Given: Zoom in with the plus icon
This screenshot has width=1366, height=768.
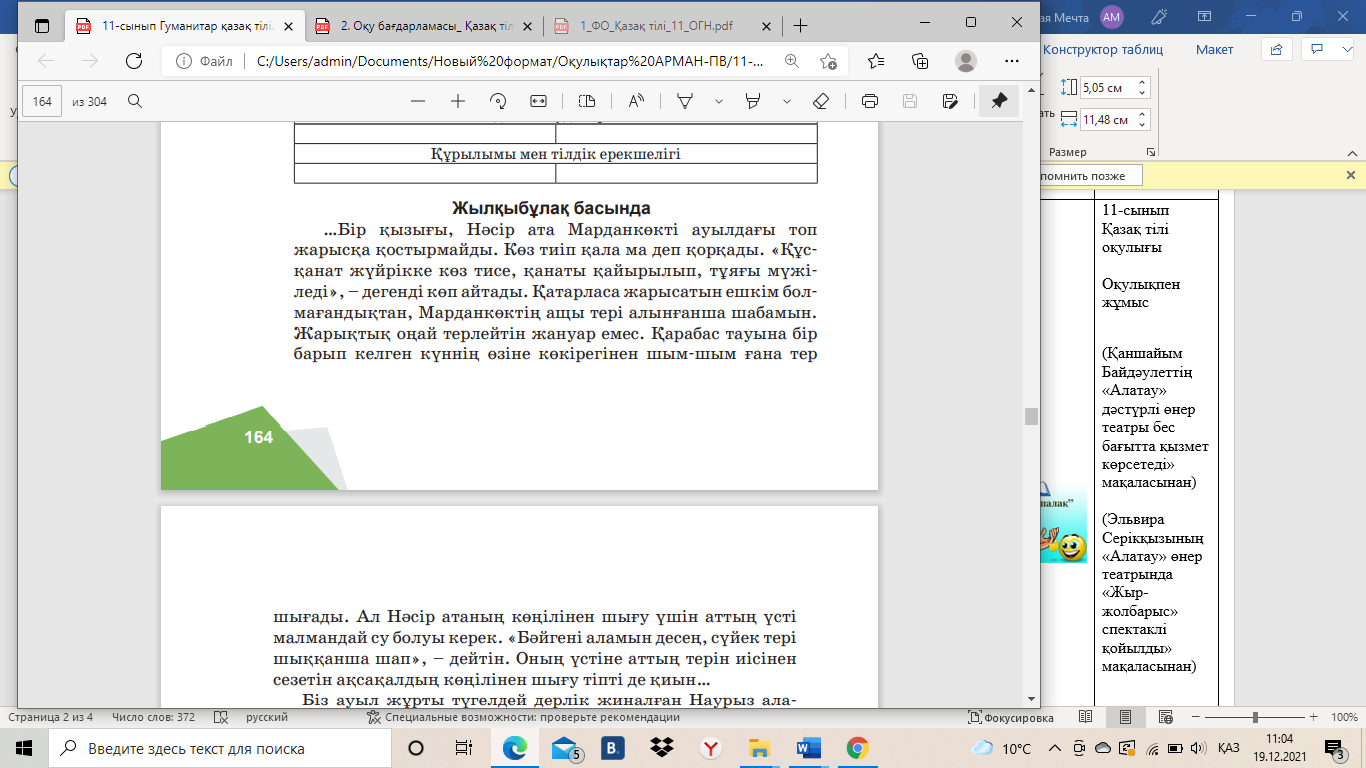Looking at the screenshot, I should pos(458,101).
